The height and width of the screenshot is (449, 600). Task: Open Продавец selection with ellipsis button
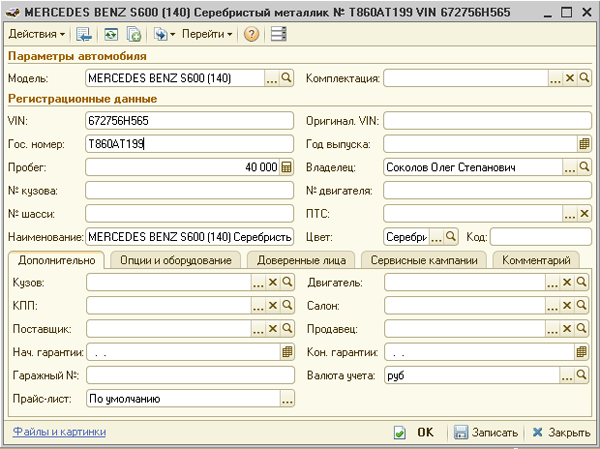[553, 329]
